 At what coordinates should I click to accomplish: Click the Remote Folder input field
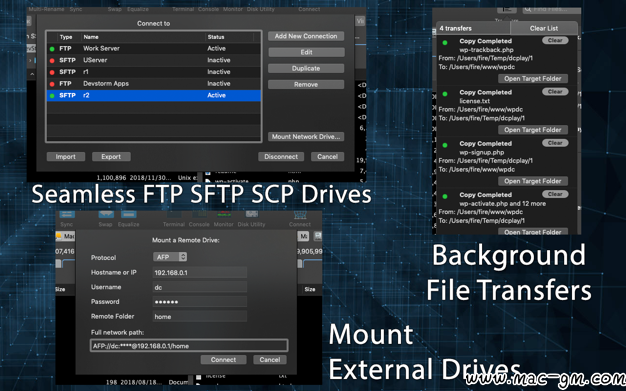coord(200,316)
